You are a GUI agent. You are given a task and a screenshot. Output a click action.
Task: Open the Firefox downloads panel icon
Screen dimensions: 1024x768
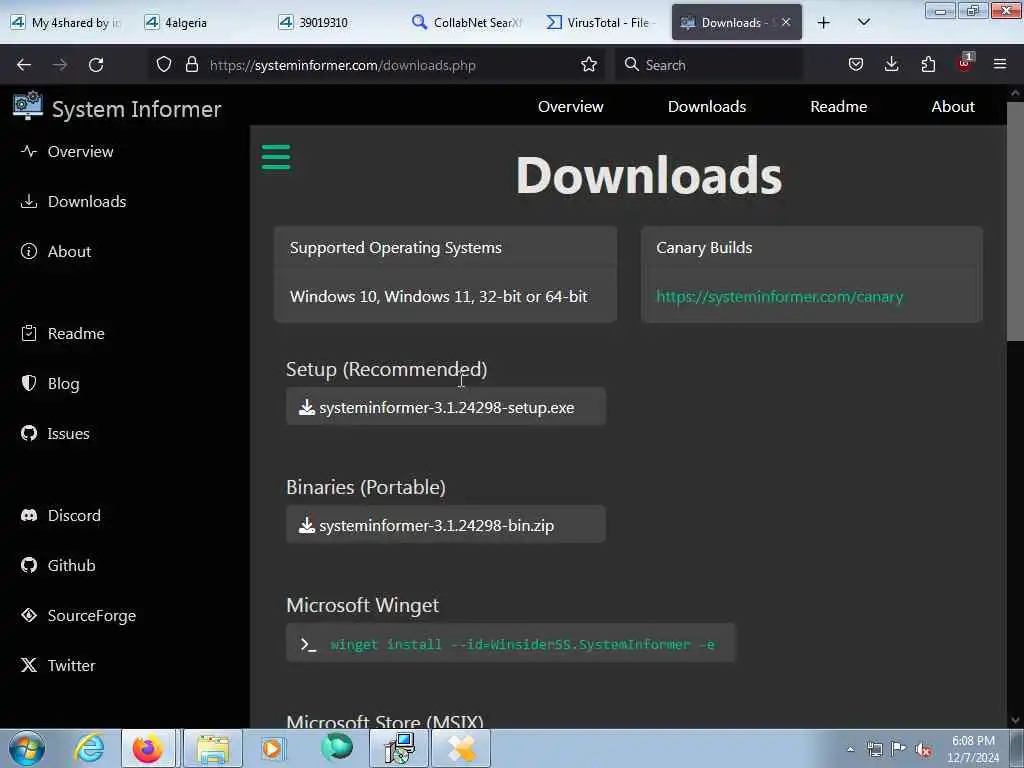[x=891, y=64]
